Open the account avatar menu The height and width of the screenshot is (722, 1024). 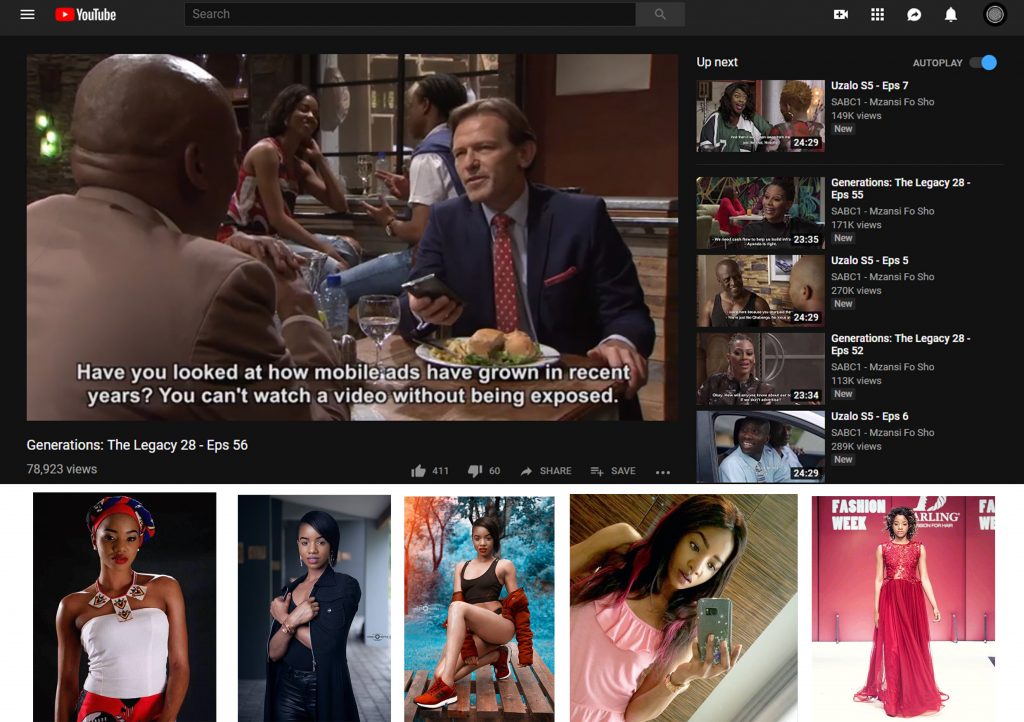click(x=994, y=14)
